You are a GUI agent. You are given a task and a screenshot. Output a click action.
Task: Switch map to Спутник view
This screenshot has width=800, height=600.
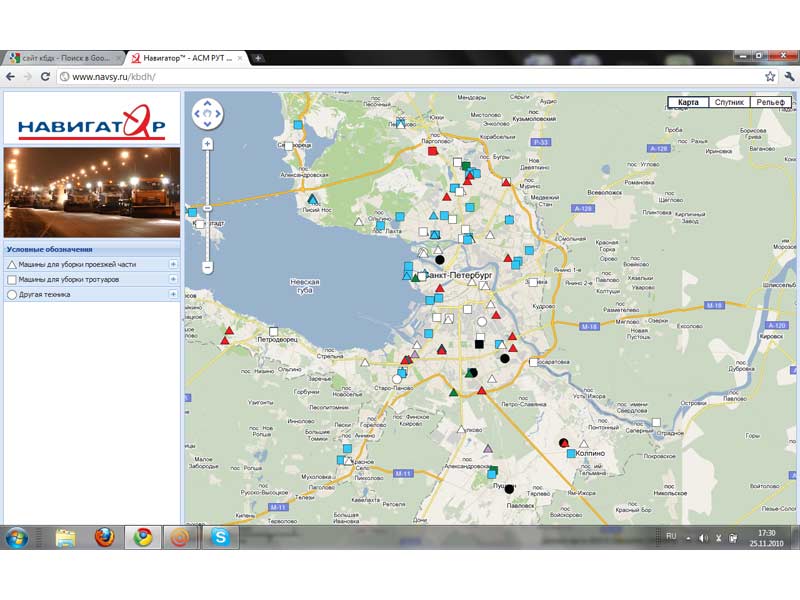730,102
